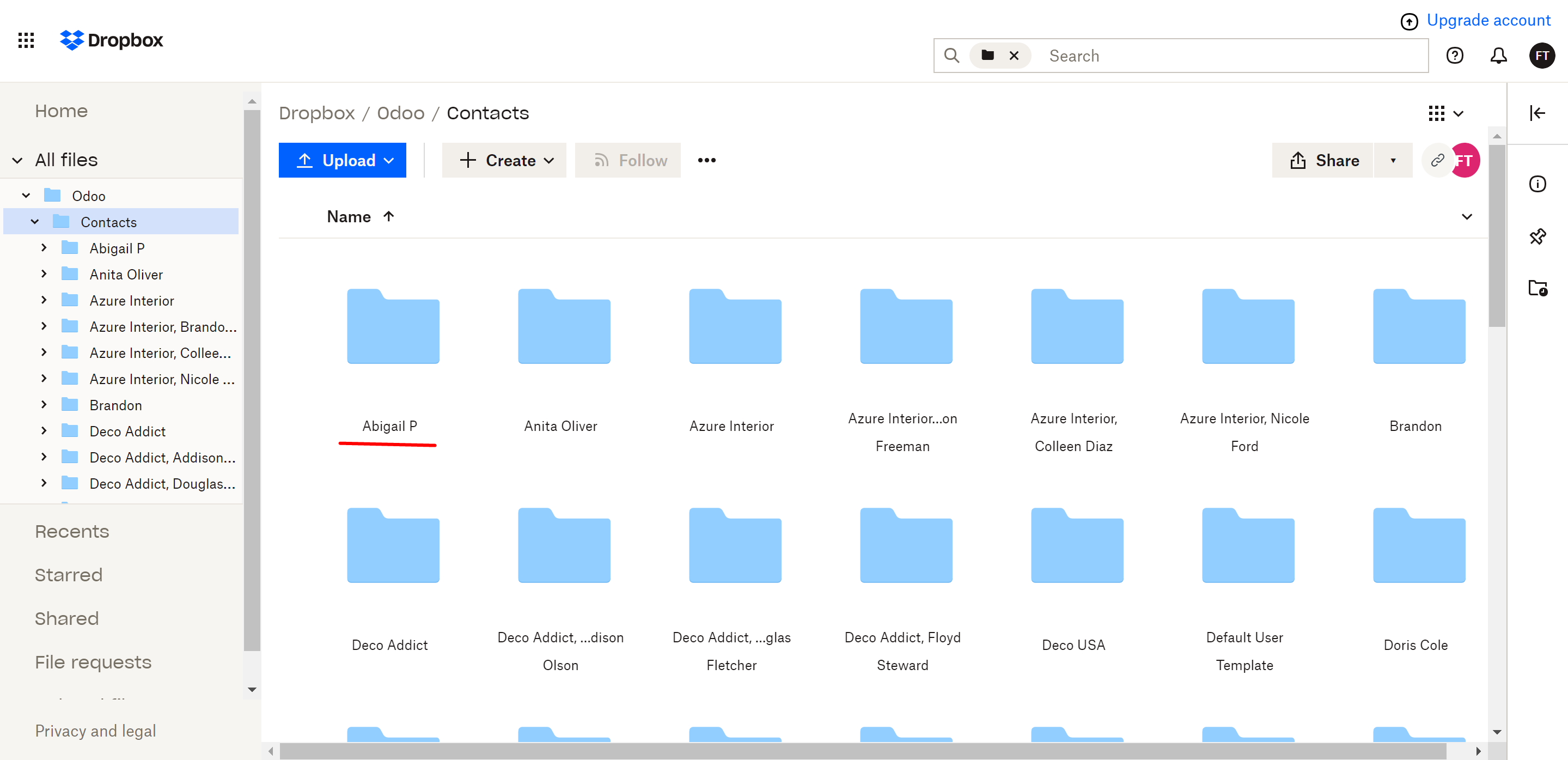This screenshot has width=1568, height=760.
Task: Click the pink FT member avatar
Action: [1465, 160]
